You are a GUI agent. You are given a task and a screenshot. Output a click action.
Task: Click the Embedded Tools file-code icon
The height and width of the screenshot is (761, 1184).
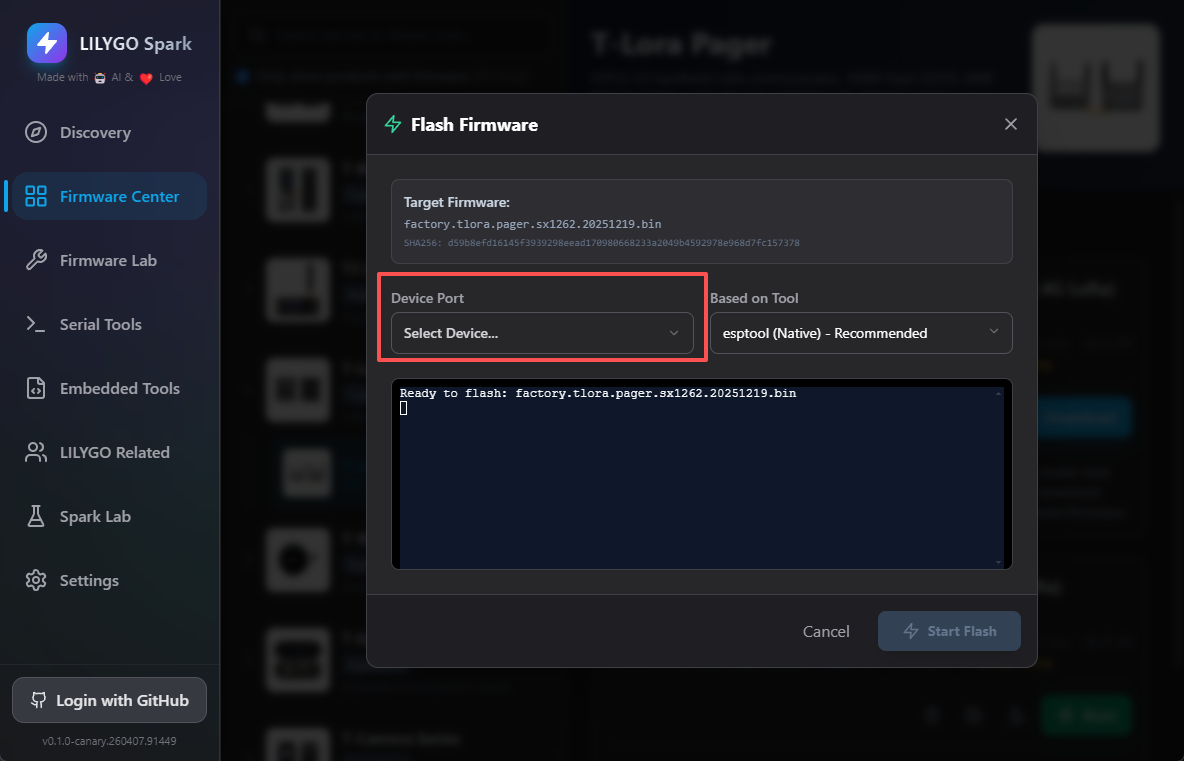[x=36, y=389]
